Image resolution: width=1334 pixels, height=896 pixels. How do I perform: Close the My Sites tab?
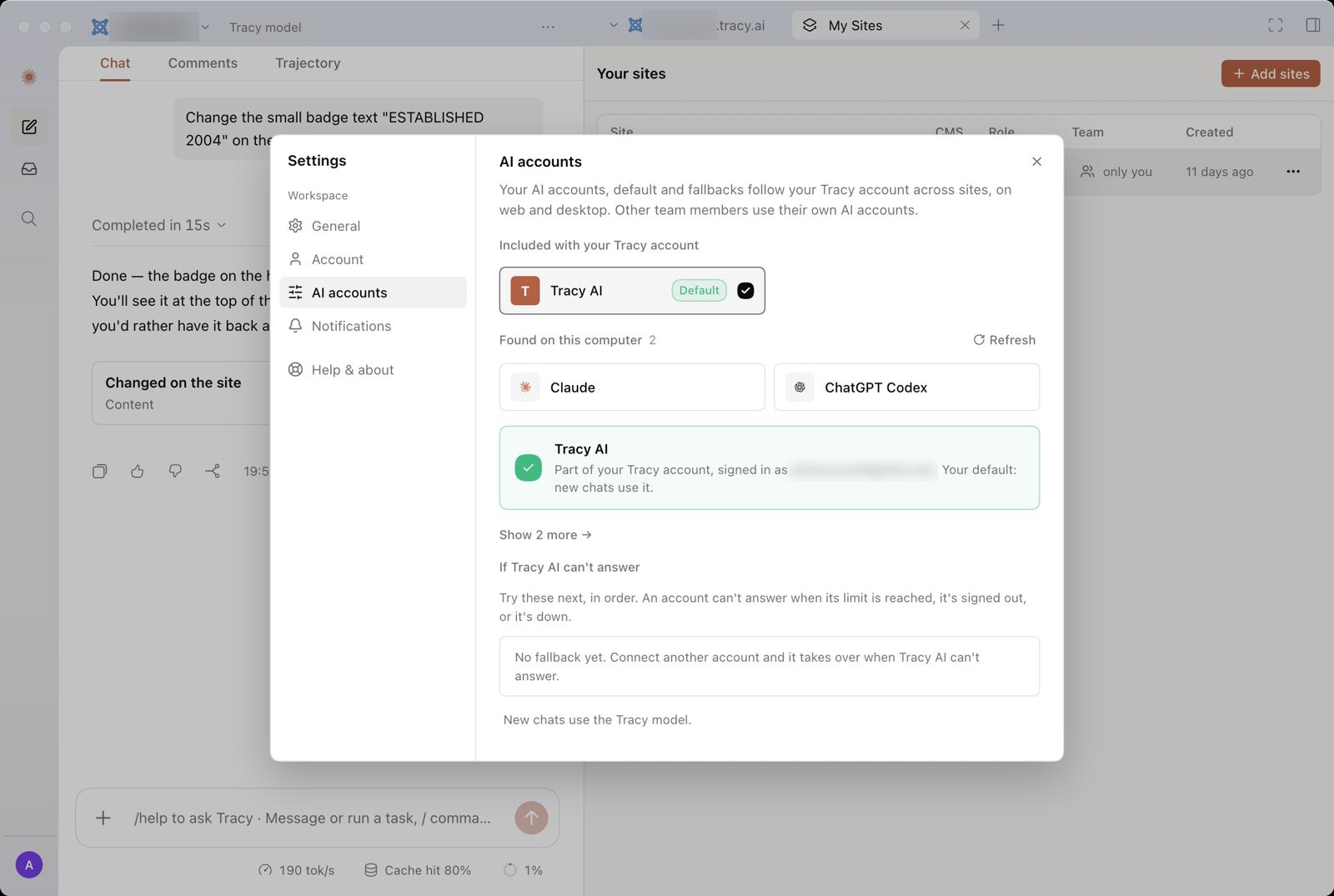[x=965, y=25]
